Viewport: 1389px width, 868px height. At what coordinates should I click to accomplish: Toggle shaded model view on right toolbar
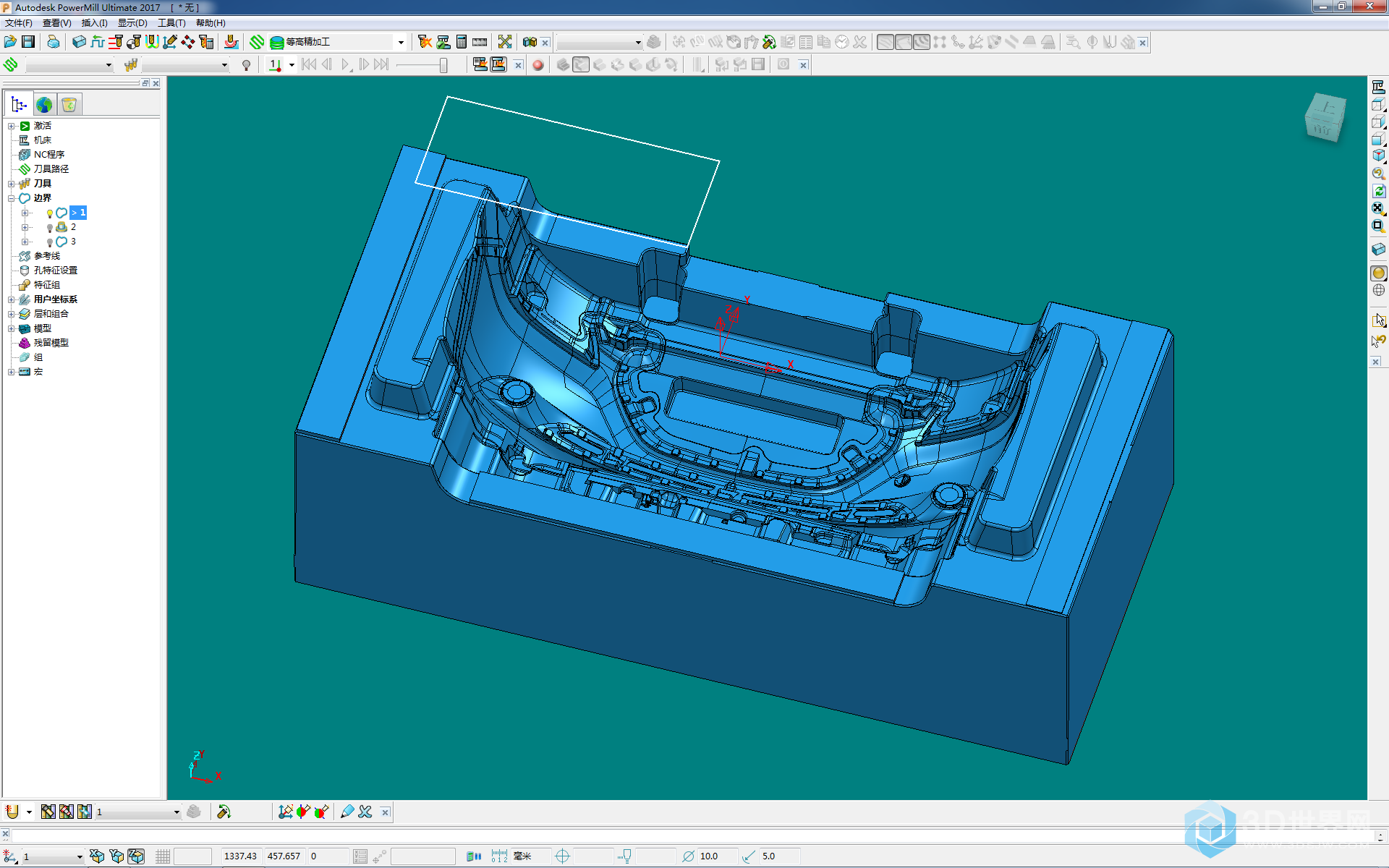click(x=1378, y=273)
